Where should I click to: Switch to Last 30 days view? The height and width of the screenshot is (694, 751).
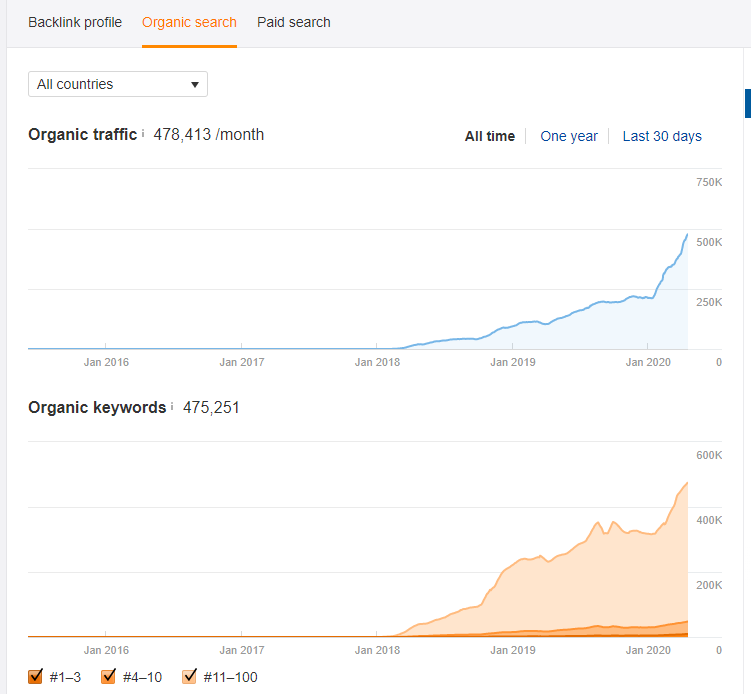(x=662, y=136)
